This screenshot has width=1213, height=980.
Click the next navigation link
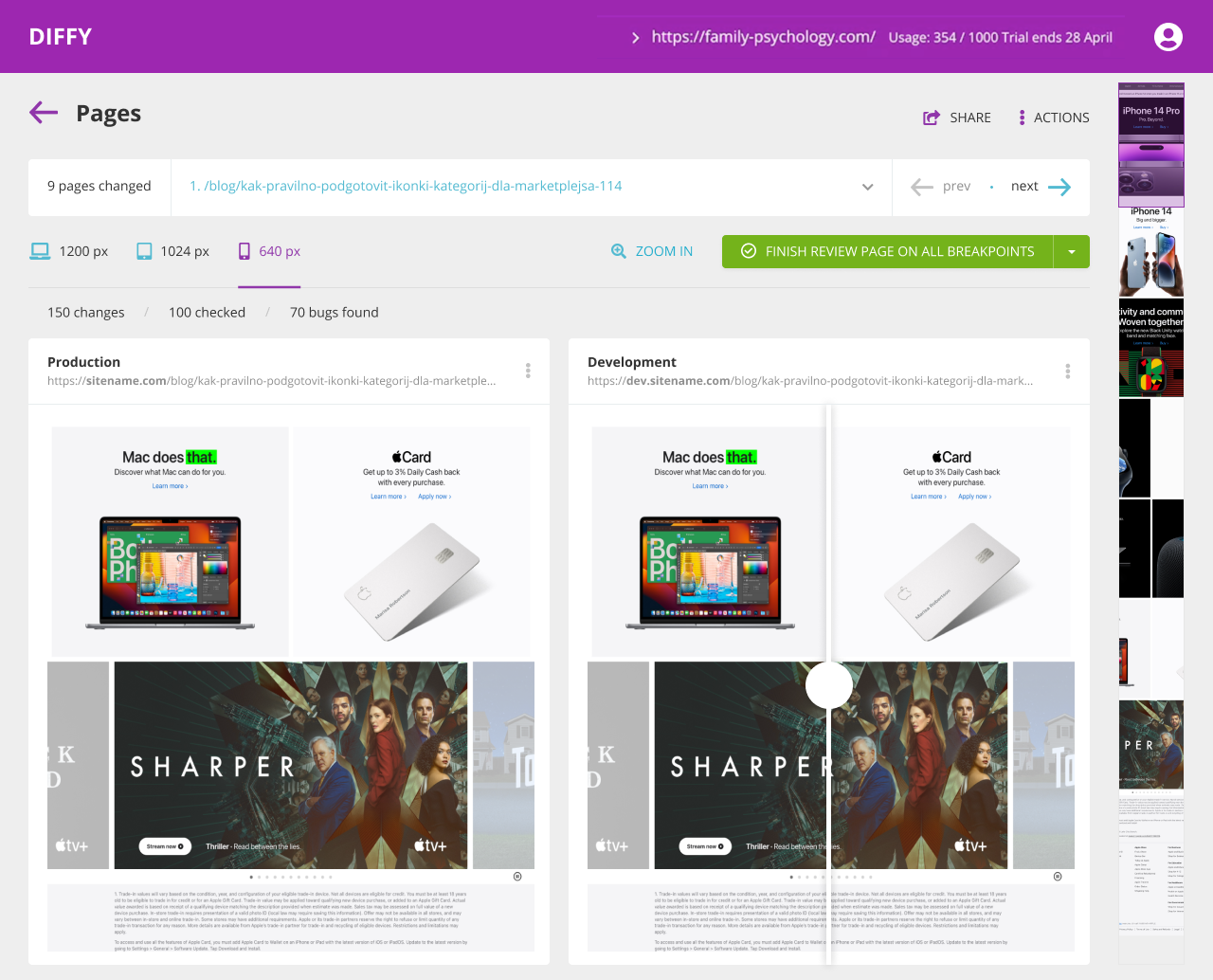coord(1024,186)
